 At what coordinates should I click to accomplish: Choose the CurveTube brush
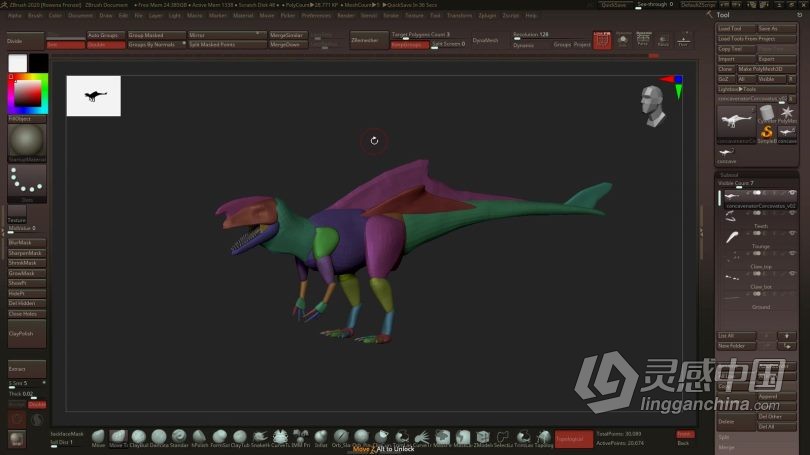click(x=281, y=437)
